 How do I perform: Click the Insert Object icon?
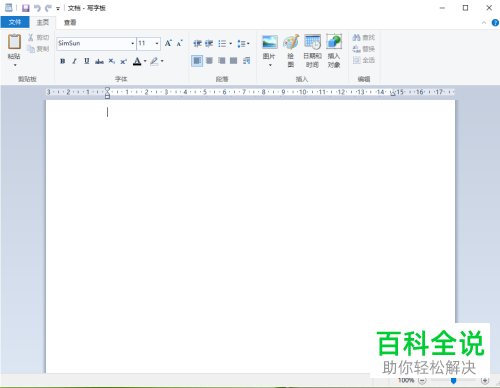[334, 42]
